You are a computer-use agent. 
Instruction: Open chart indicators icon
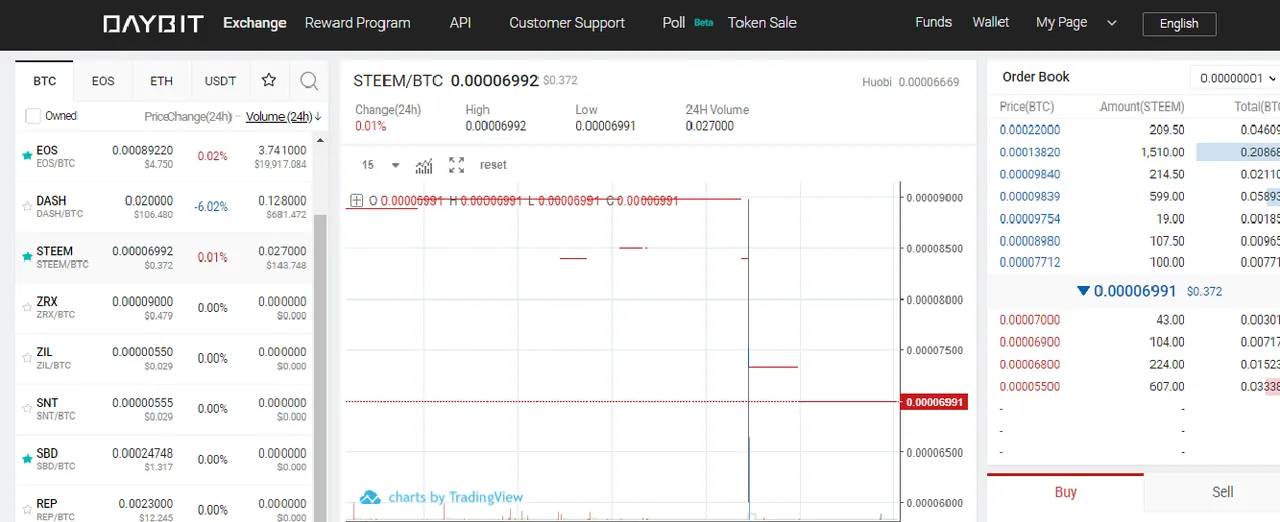pyautogui.click(x=424, y=165)
